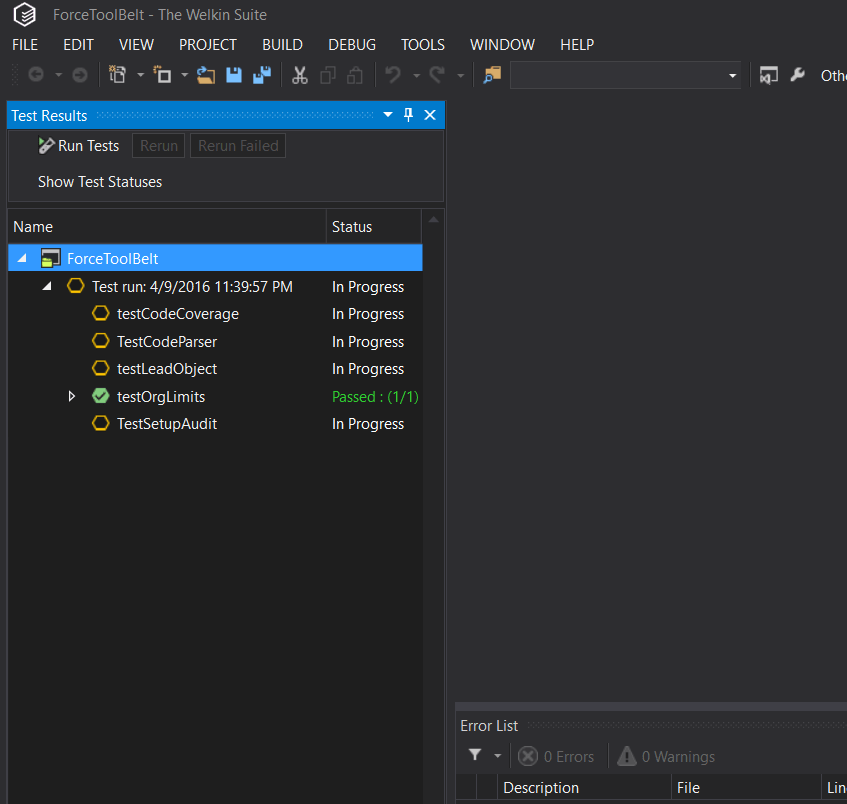
Task: Click the Undo arrow icon
Action: point(393,75)
